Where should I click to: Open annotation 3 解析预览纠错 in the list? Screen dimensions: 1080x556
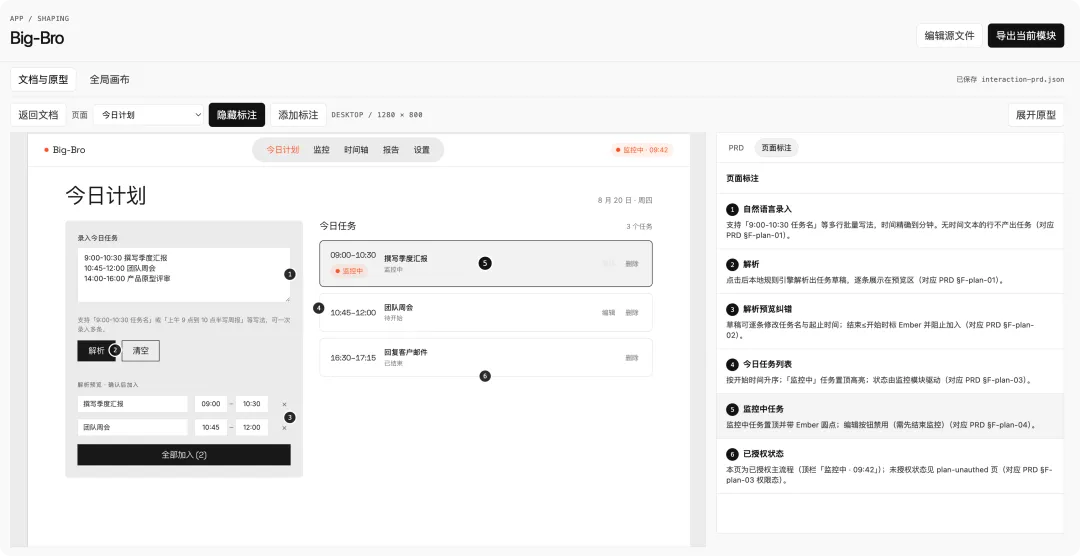click(x=890, y=322)
